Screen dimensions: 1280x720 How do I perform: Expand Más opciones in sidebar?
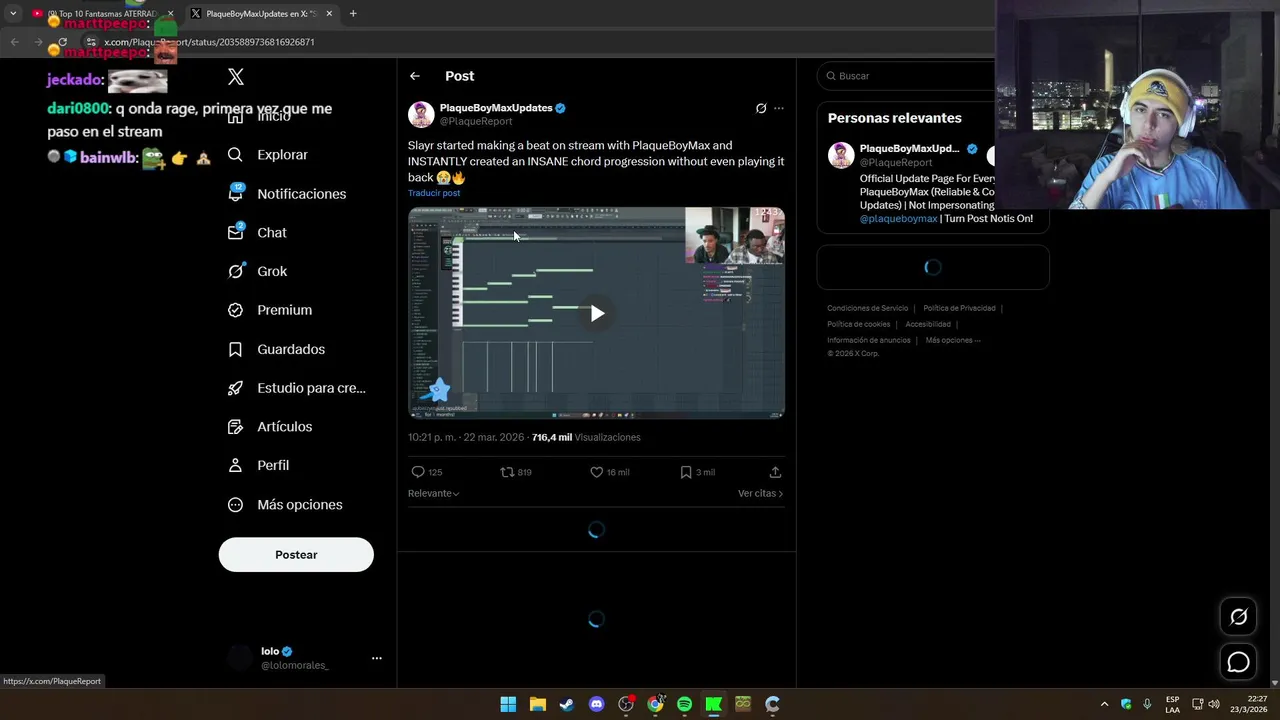pos(285,504)
